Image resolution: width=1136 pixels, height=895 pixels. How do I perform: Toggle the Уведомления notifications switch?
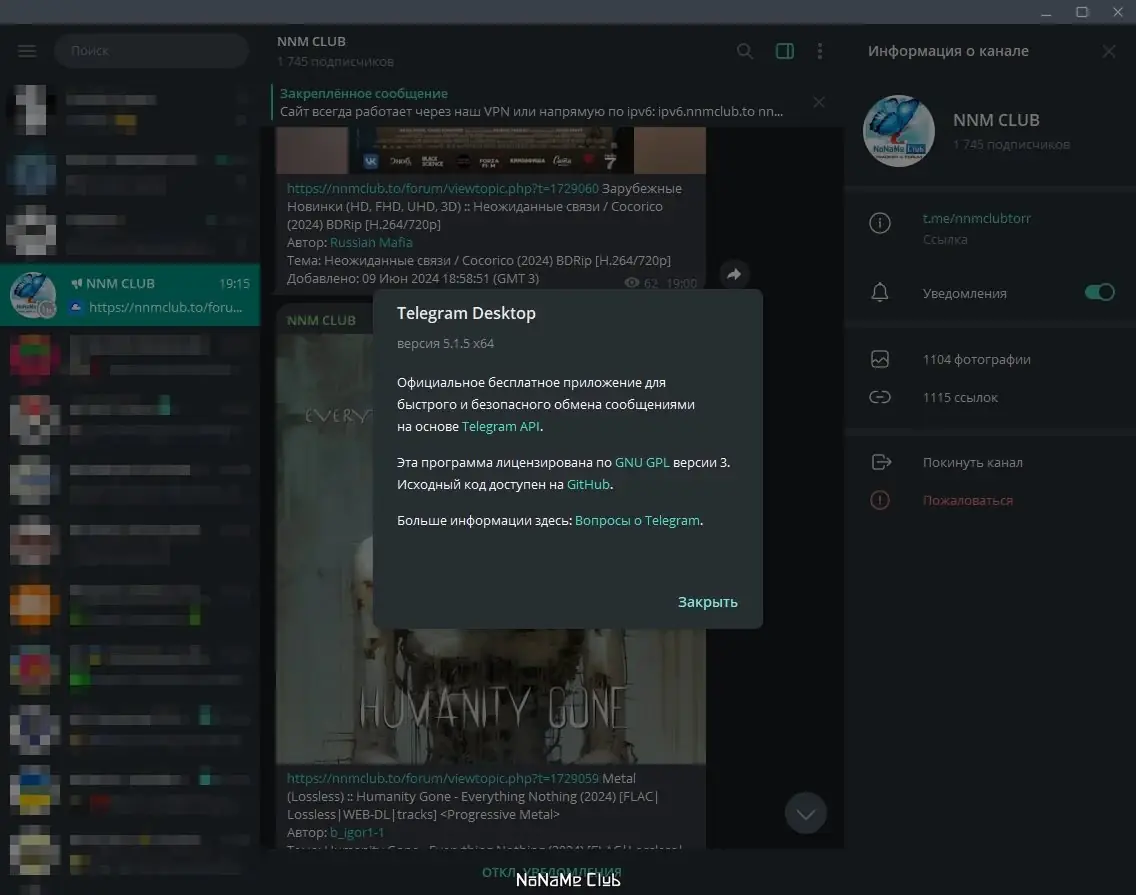pos(1099,292)
